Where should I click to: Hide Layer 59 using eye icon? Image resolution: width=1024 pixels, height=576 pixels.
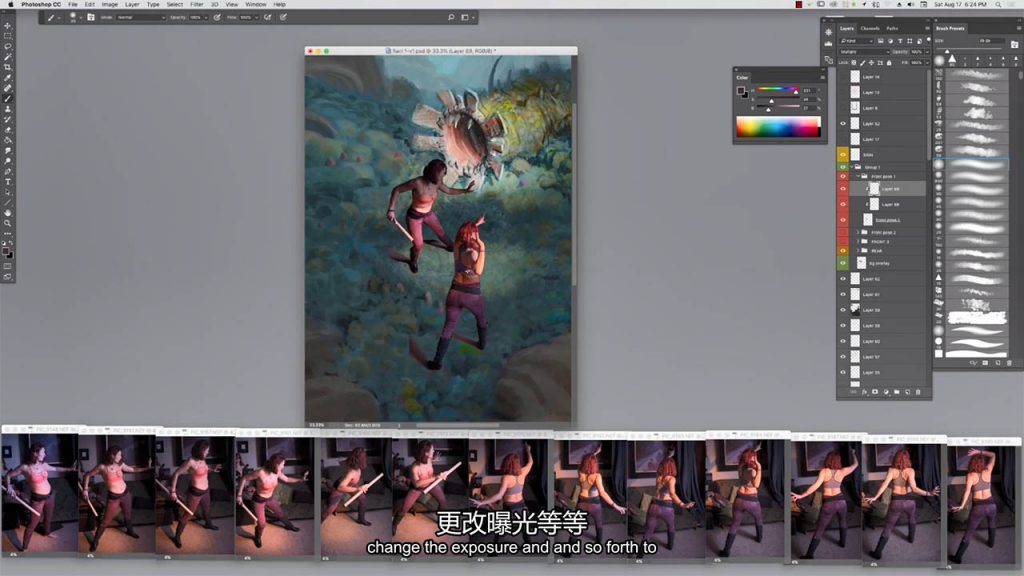point(843,310)
